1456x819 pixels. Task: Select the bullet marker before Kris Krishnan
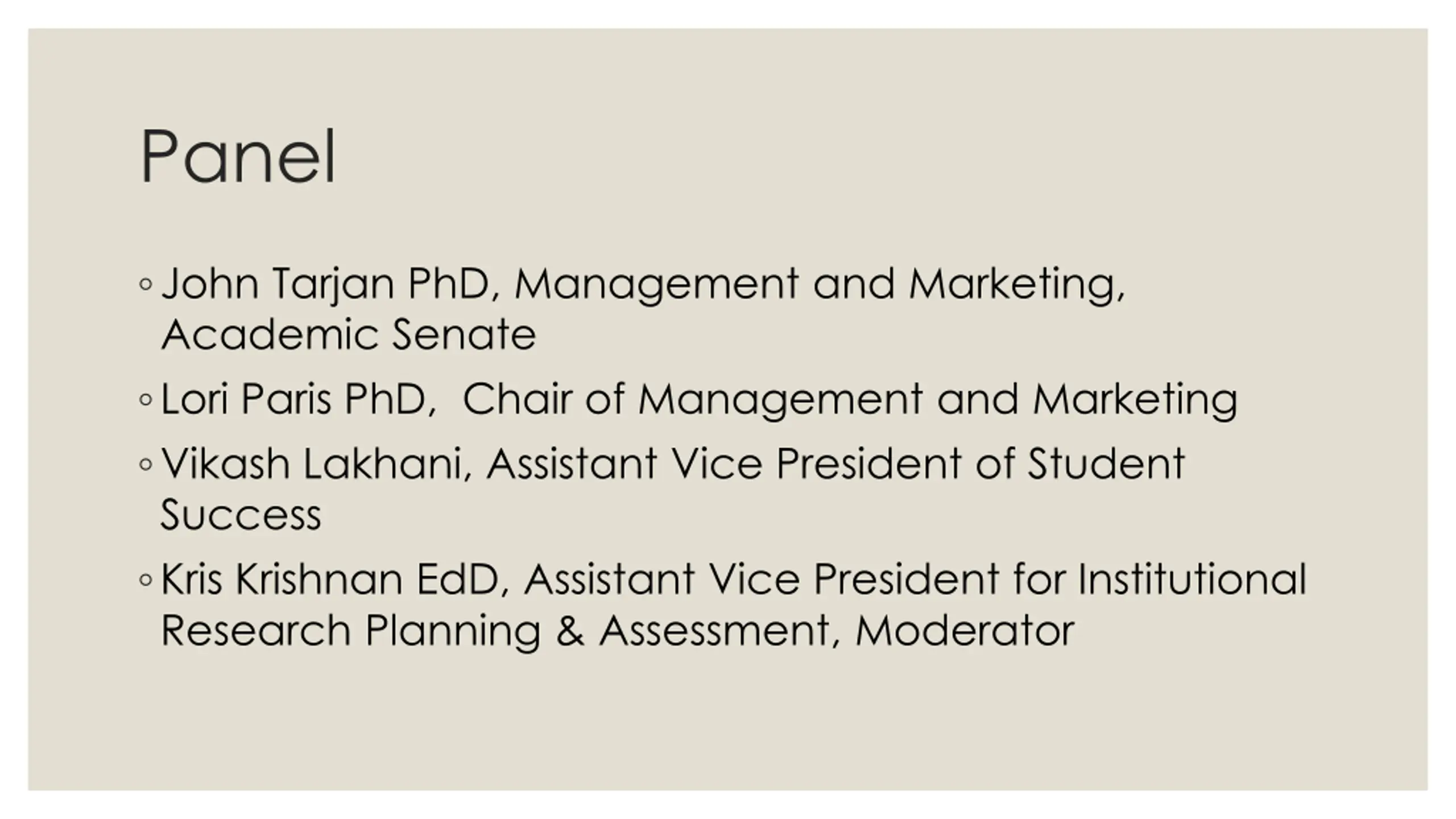(x=146, y=580)
